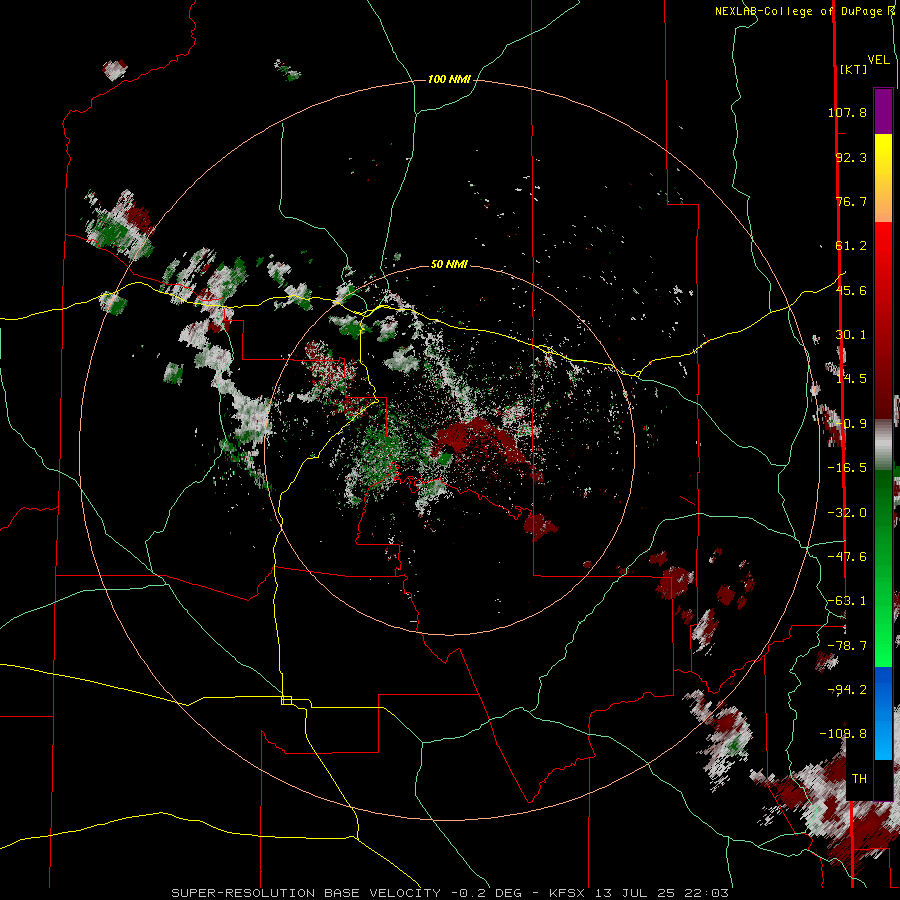Click the small yellow square highway junction marker
Viewport: 900px width, 900px height.
tap(286, 700)
